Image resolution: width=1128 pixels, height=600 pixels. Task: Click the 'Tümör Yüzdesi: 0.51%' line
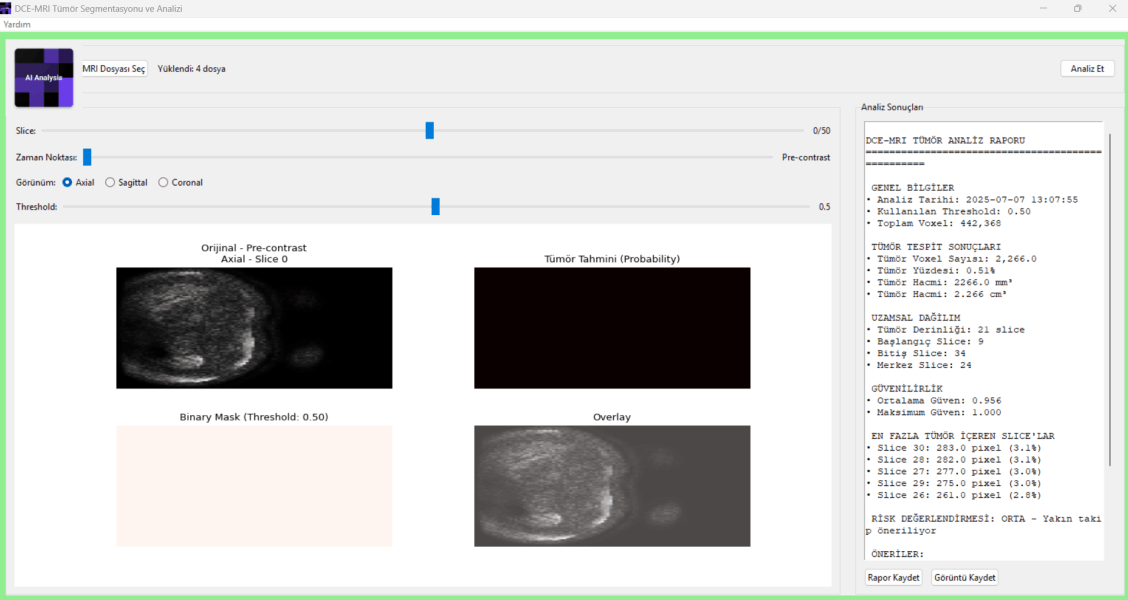click(930, 271)
